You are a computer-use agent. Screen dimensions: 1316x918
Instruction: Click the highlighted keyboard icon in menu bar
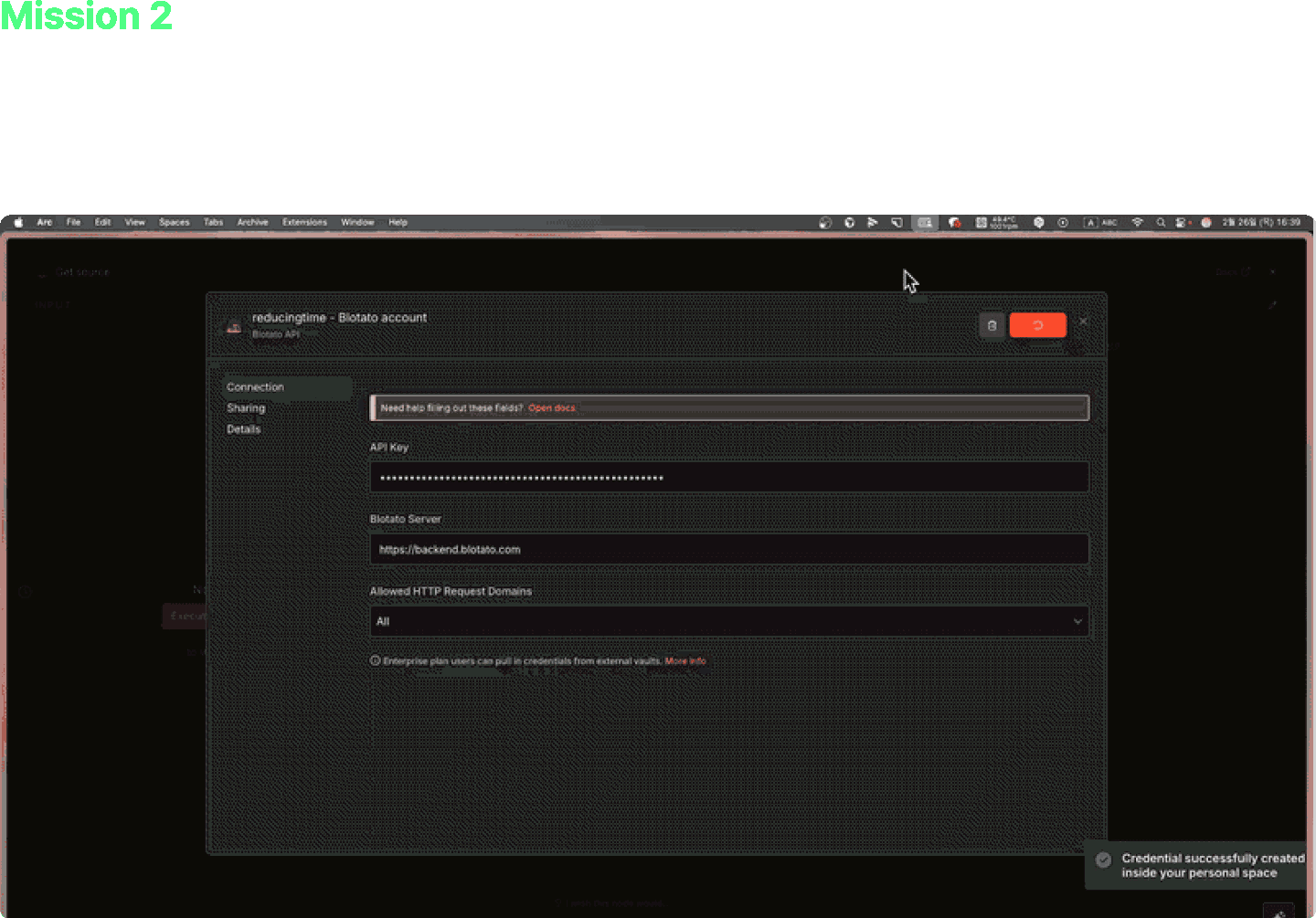pyautogui.click(x=925, y=222)
